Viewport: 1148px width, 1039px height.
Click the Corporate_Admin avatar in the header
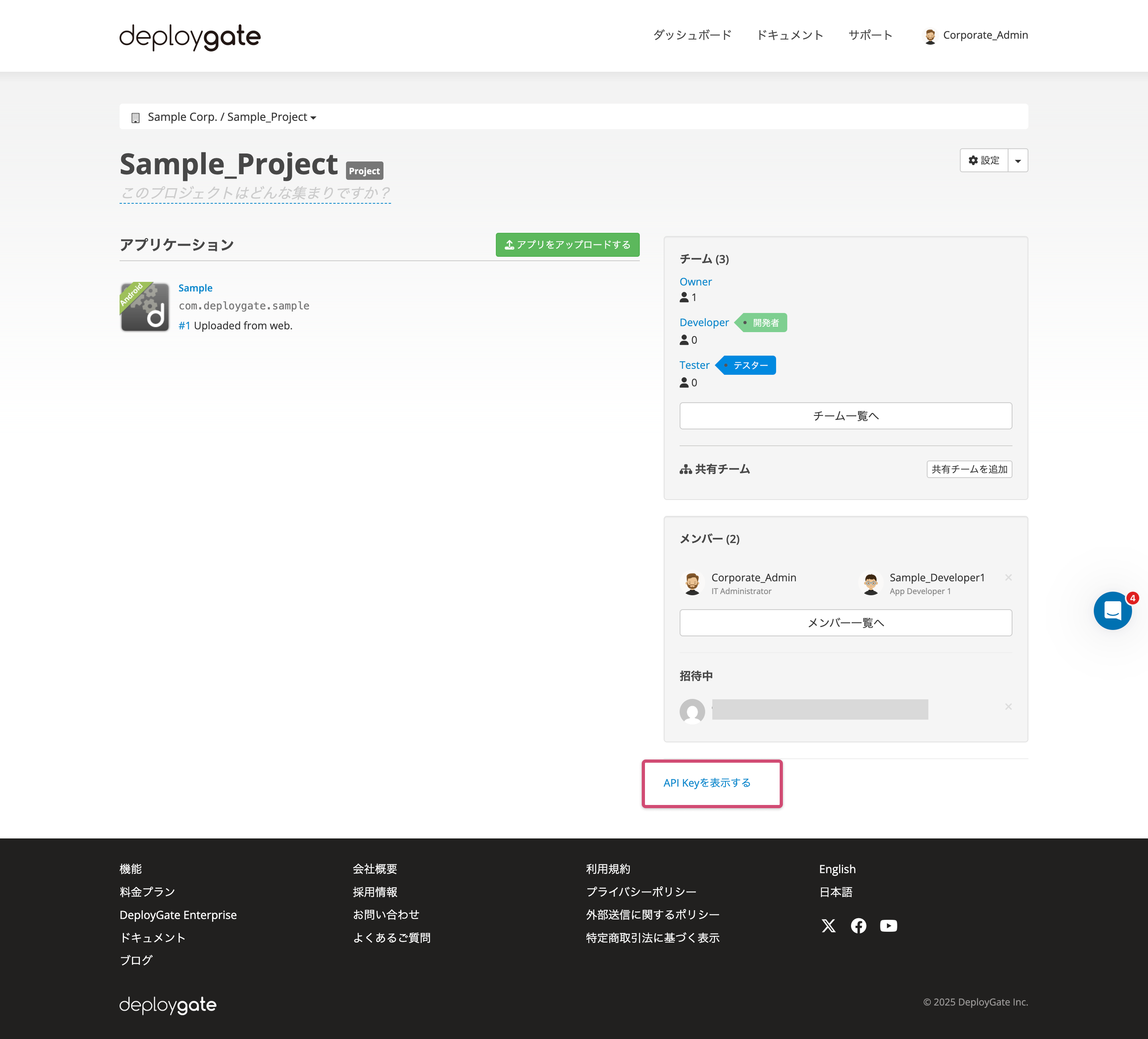930,35
